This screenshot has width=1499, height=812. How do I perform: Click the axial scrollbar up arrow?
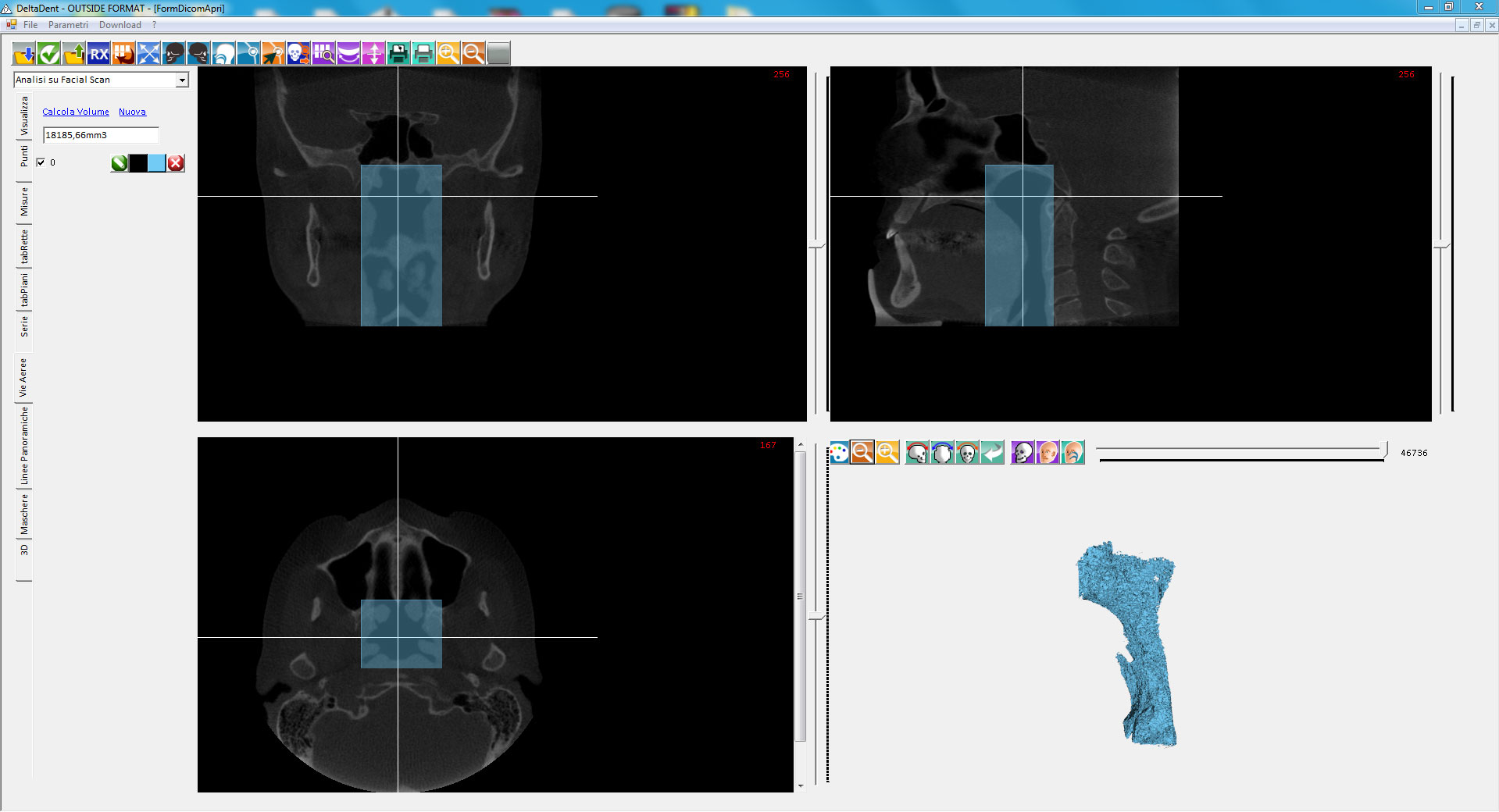(x=800, y=443)
